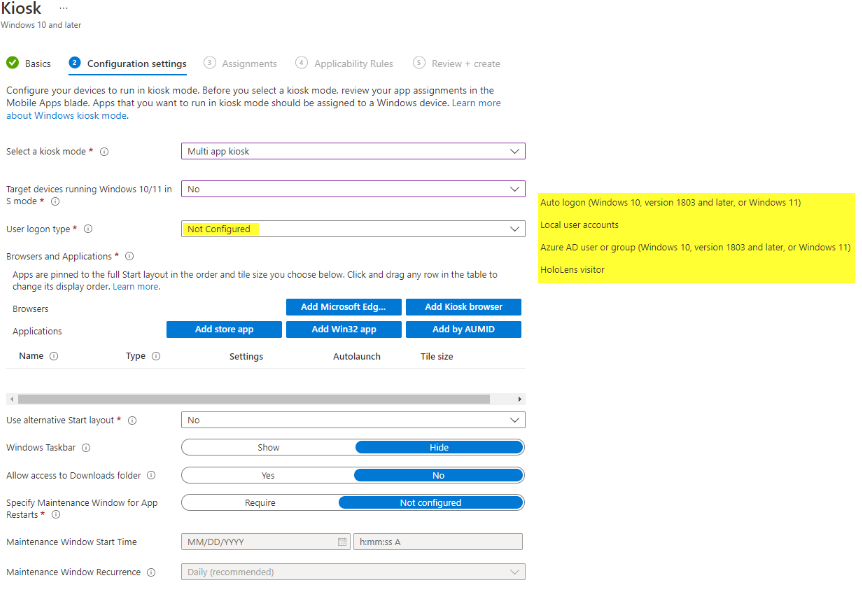Click the Add Microsoft Edge button
Viewport: 862px width, 592px height.
[343, 307]
